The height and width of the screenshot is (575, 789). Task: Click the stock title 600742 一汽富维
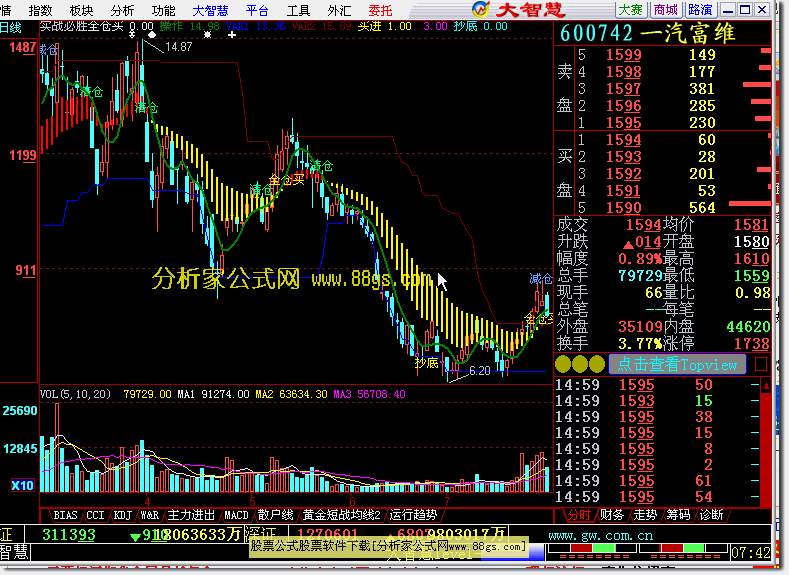647,33
